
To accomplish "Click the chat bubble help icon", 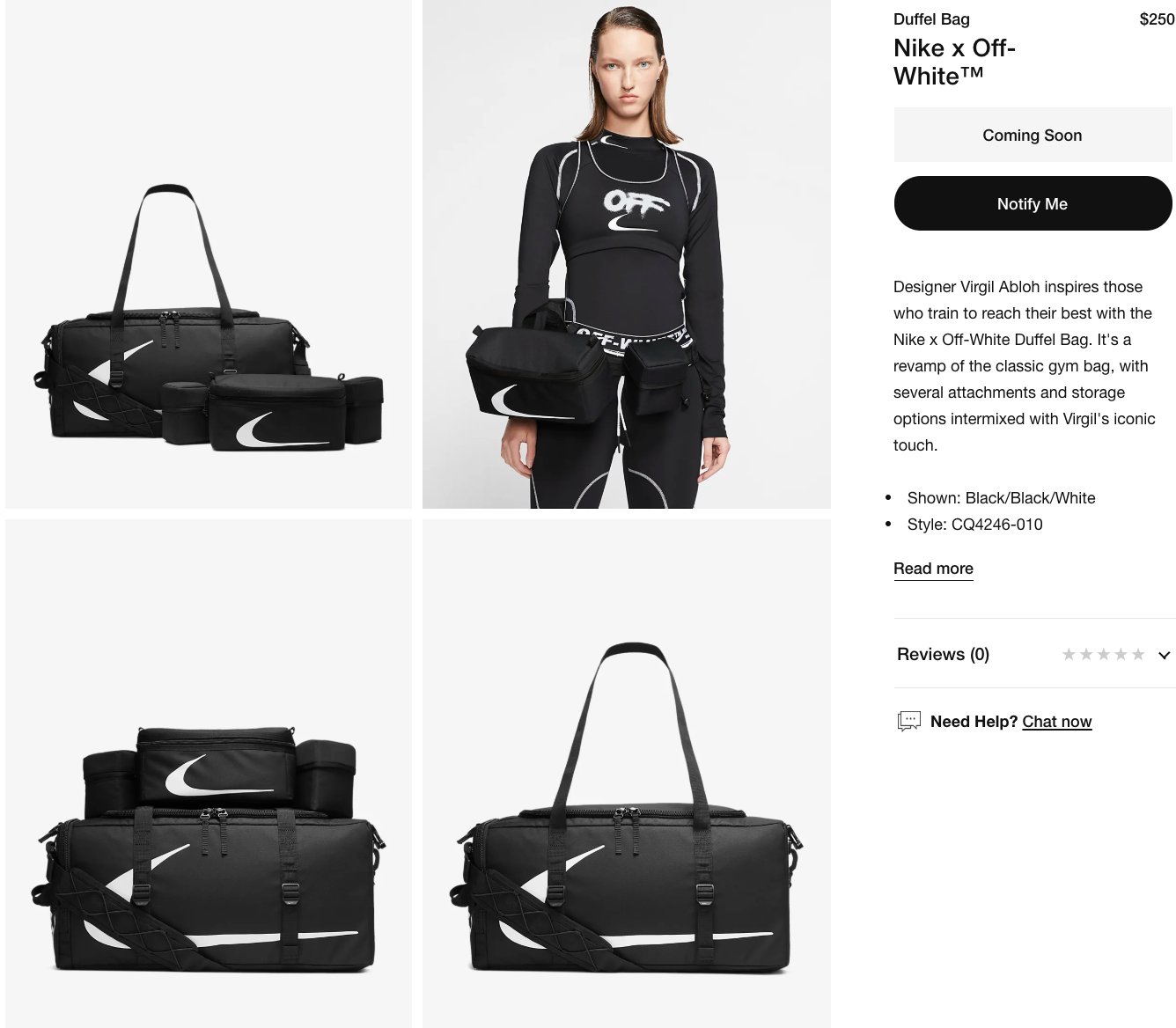I will (x=908, y=722).
